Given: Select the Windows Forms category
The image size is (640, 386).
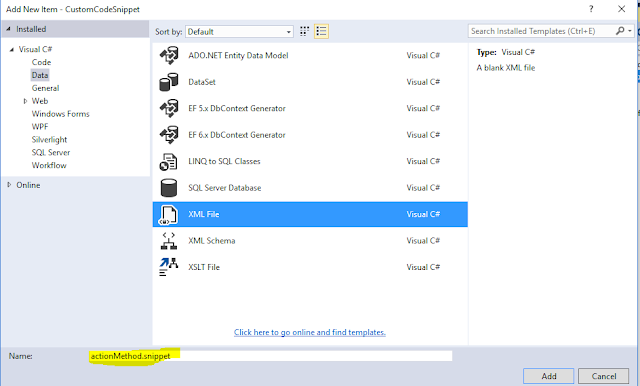Looking at the screenshot, I should (60, 114).
